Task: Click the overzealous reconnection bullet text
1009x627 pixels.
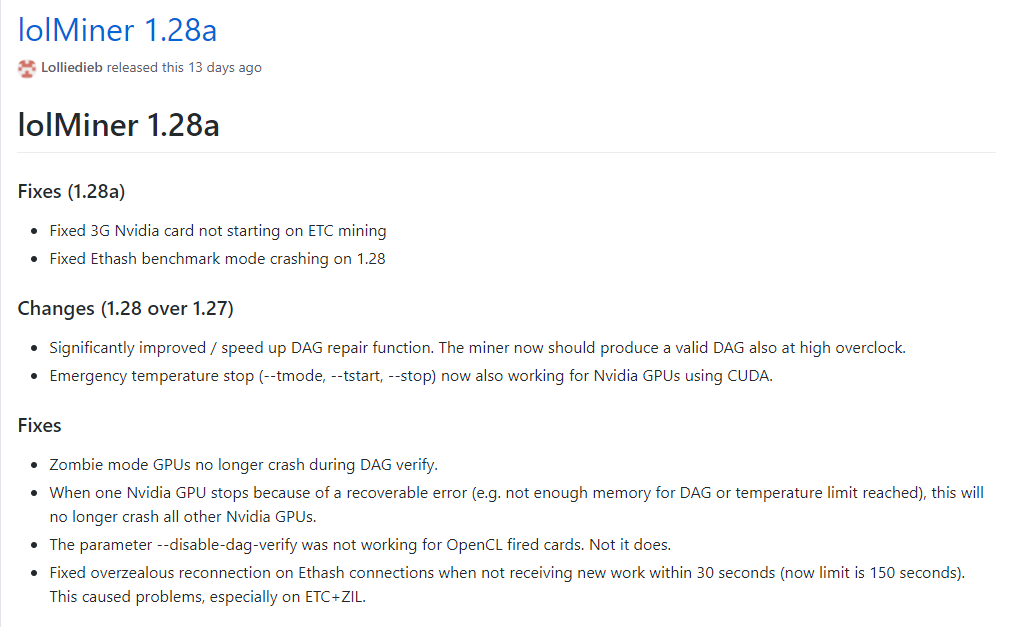Action: (x=507, y=573)
